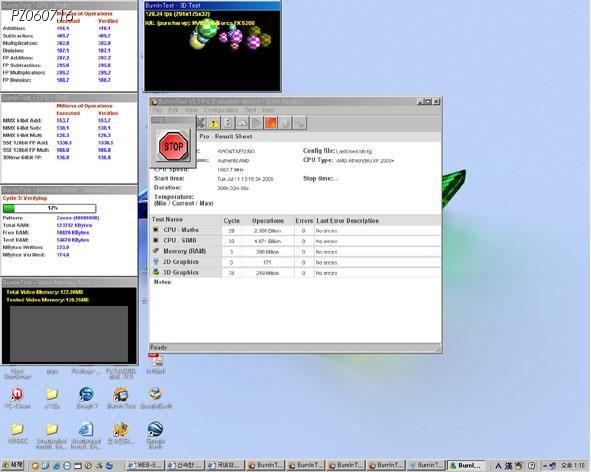Click the first orange quick launch icon
Screen dimensions: 591x472
(35, 466)
